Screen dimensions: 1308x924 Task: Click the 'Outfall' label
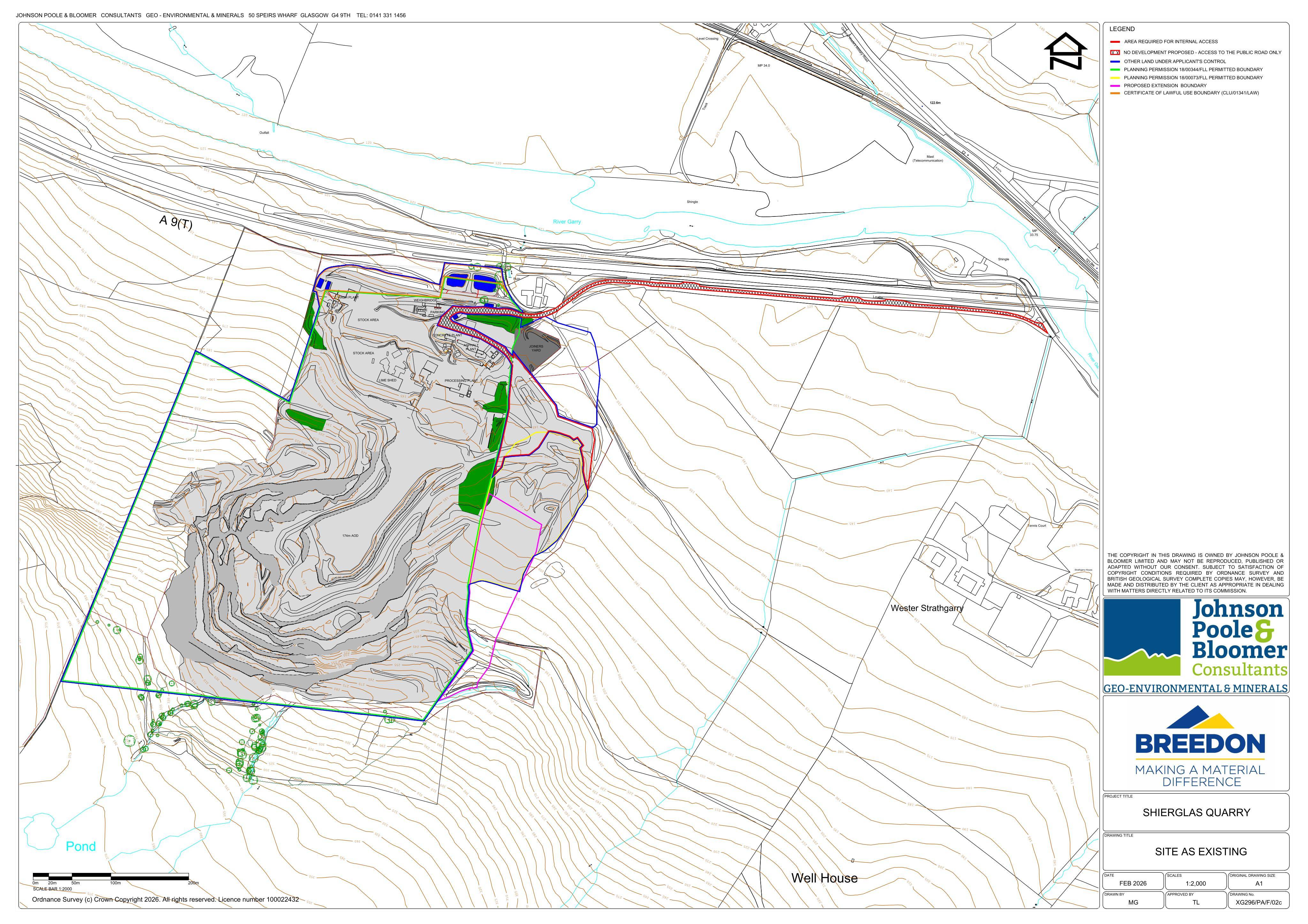point(264,132)
